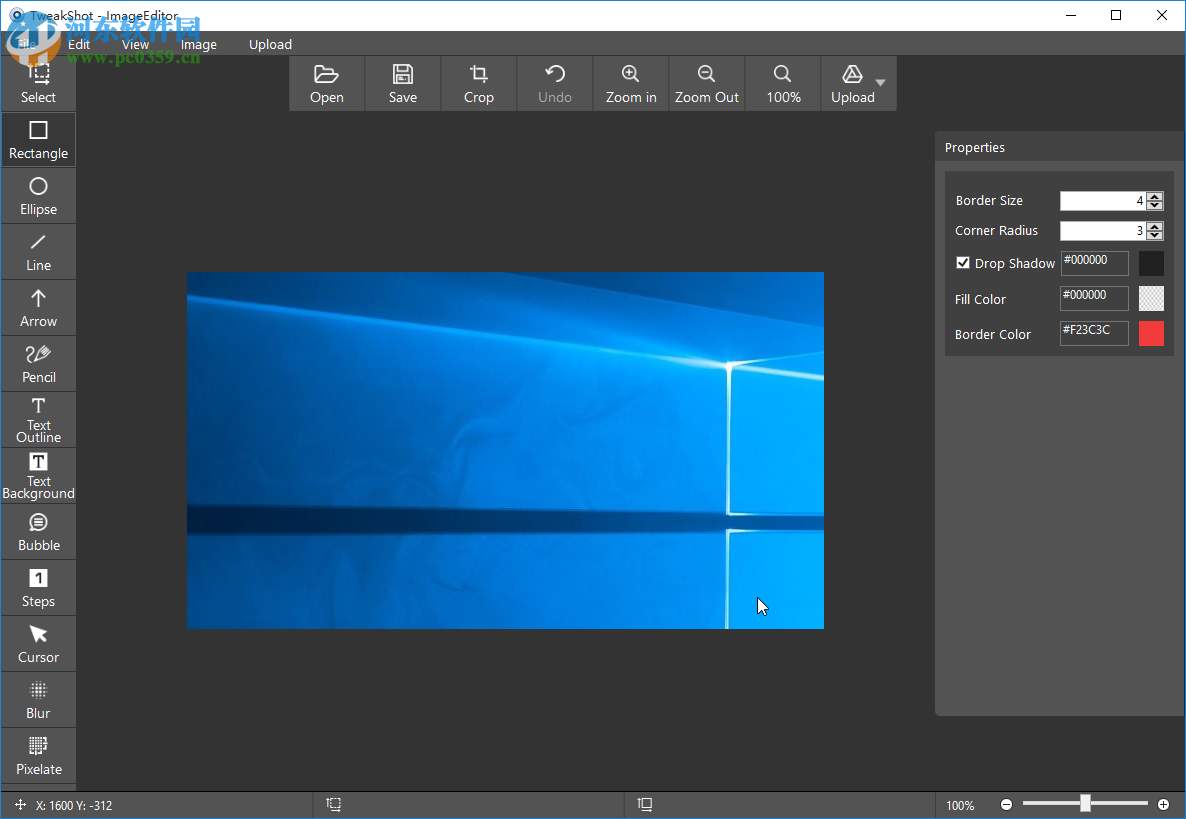Screen dimensions: 1186x819
Task: Choose the Text Outline tool
Action: click(38, 419)
